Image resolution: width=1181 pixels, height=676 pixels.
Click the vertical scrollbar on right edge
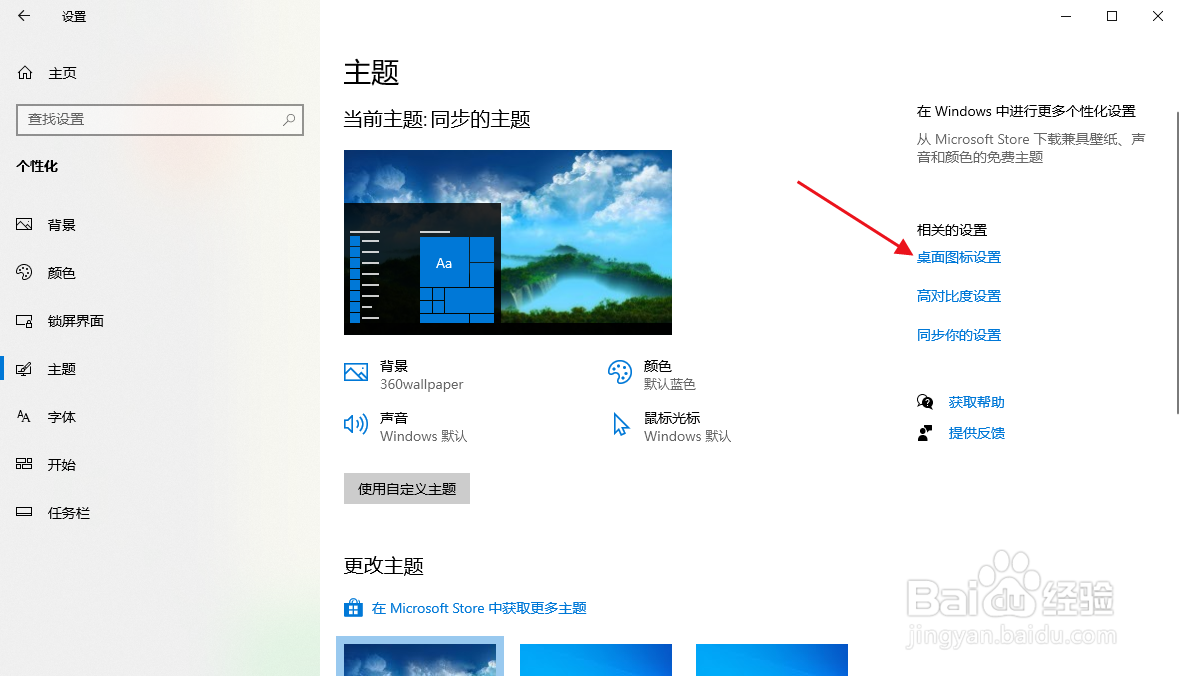(1177, 263)
